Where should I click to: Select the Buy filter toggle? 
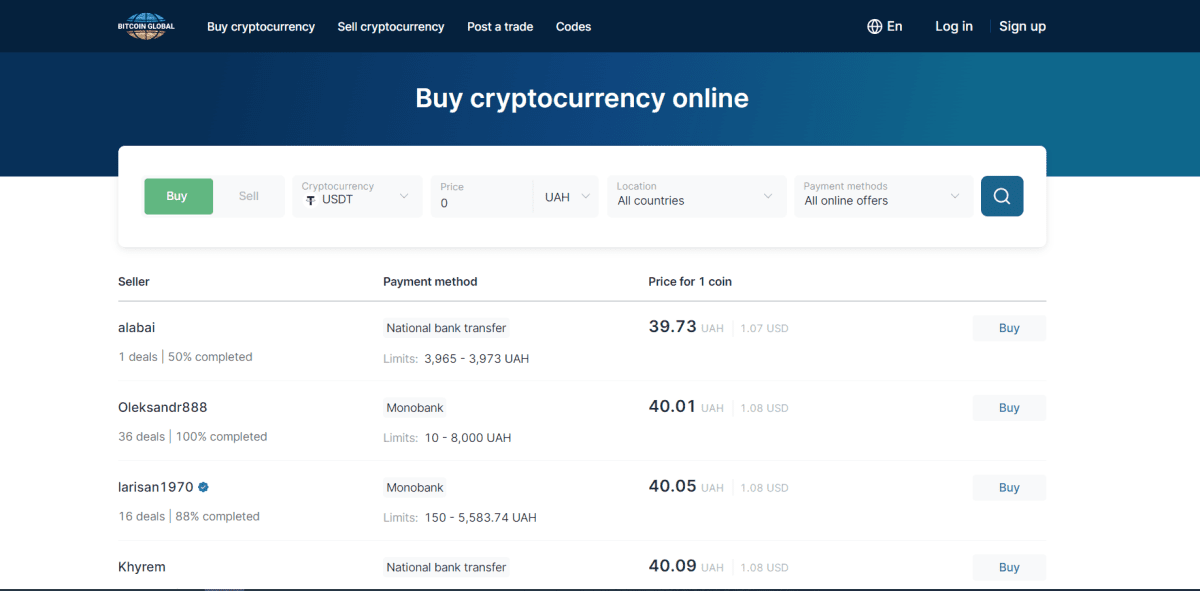(178, 196)
